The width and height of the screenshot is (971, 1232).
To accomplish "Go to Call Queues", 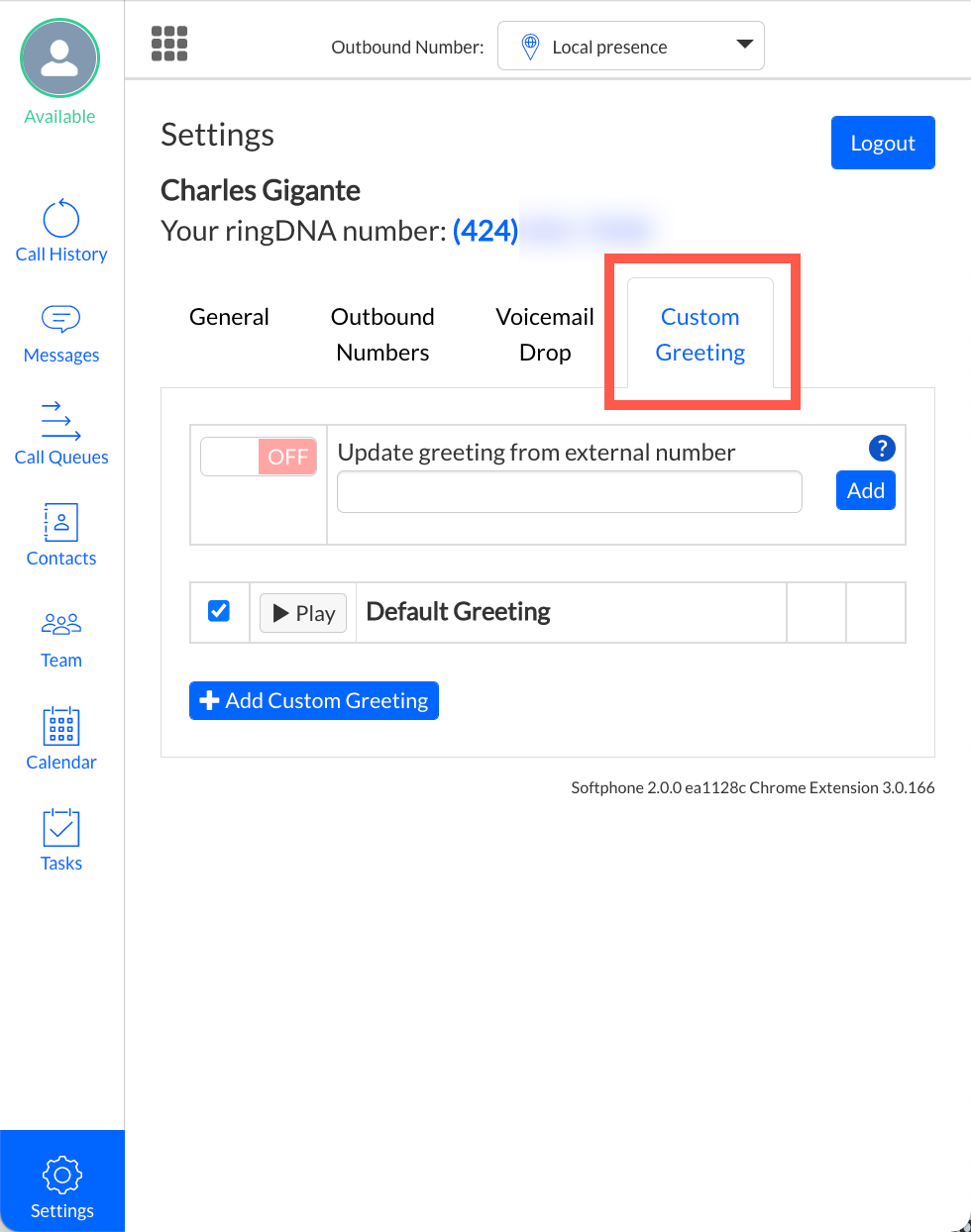I will 61,433.
